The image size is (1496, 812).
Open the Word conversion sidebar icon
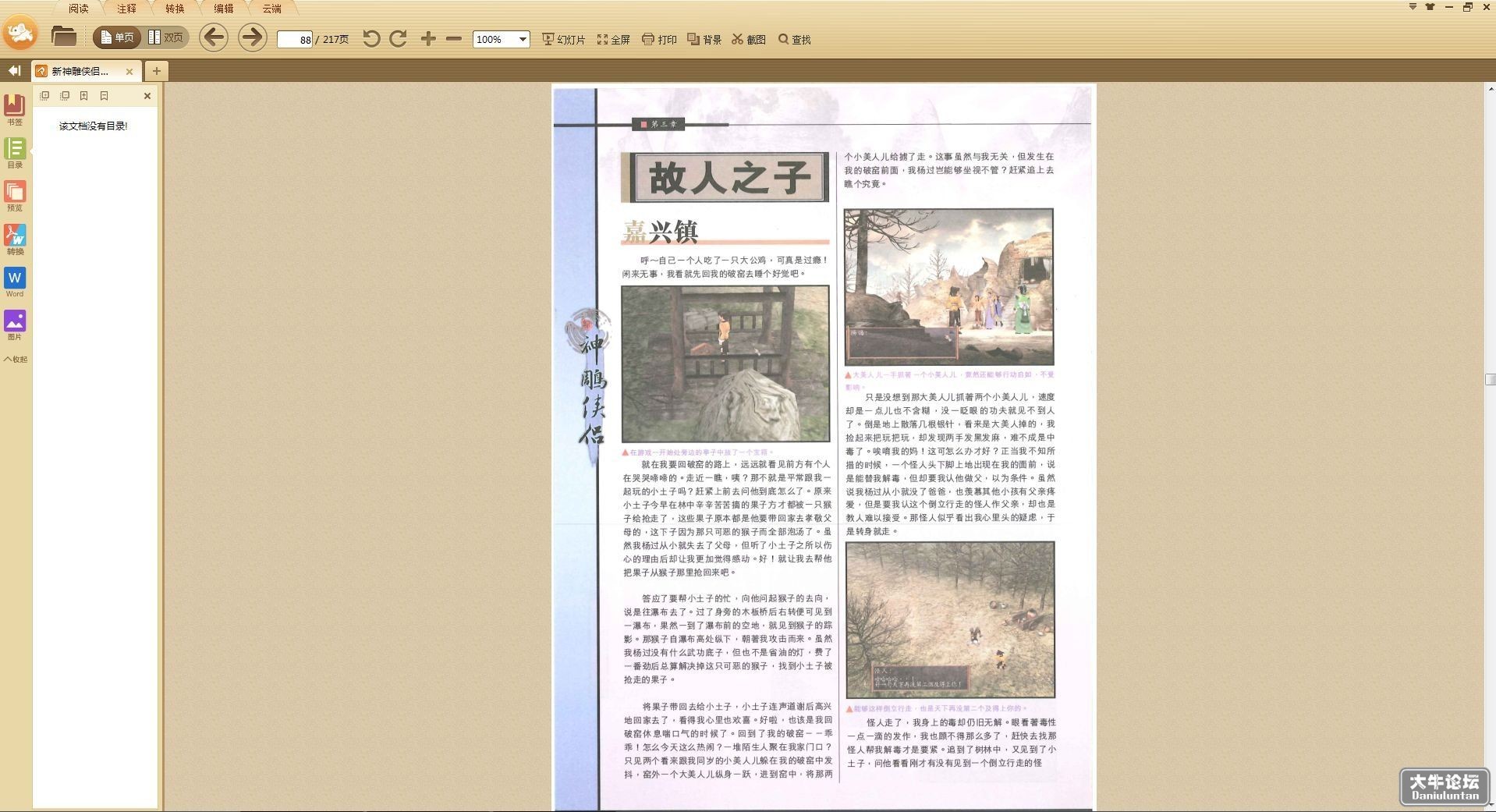(x=15, y=282)
